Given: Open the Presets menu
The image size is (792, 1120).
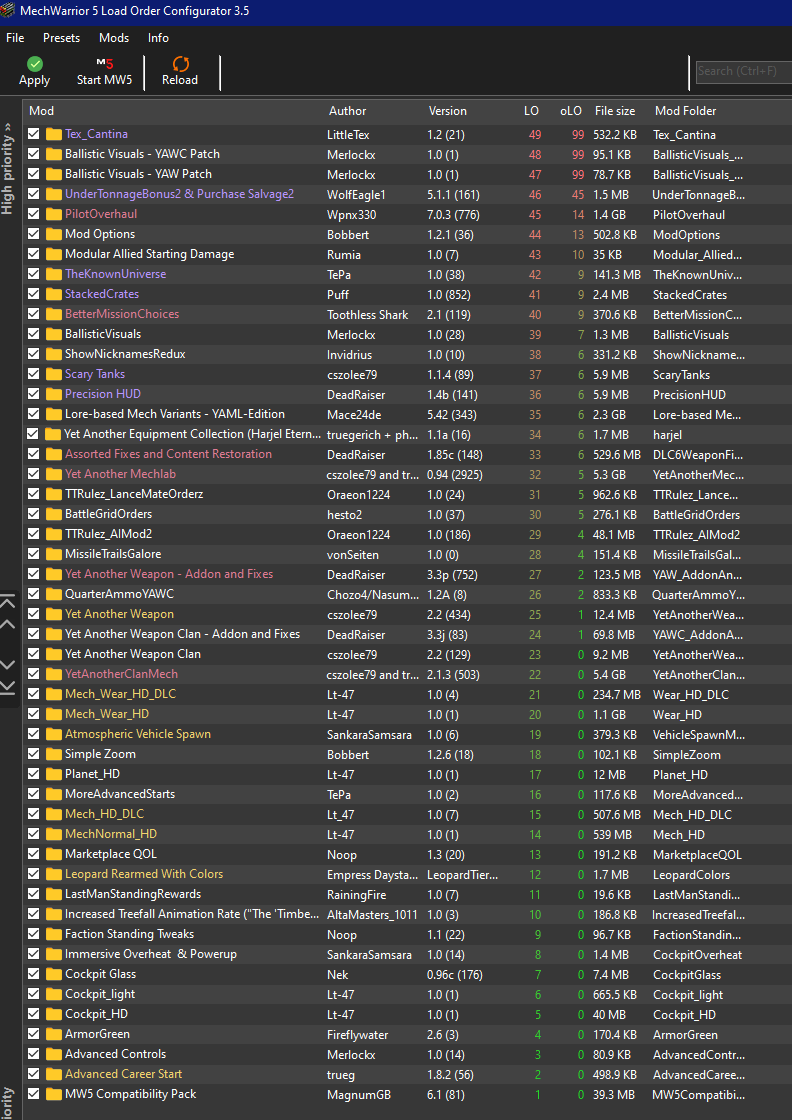Looking at the screenshot, I should click(x=61, y=38).
